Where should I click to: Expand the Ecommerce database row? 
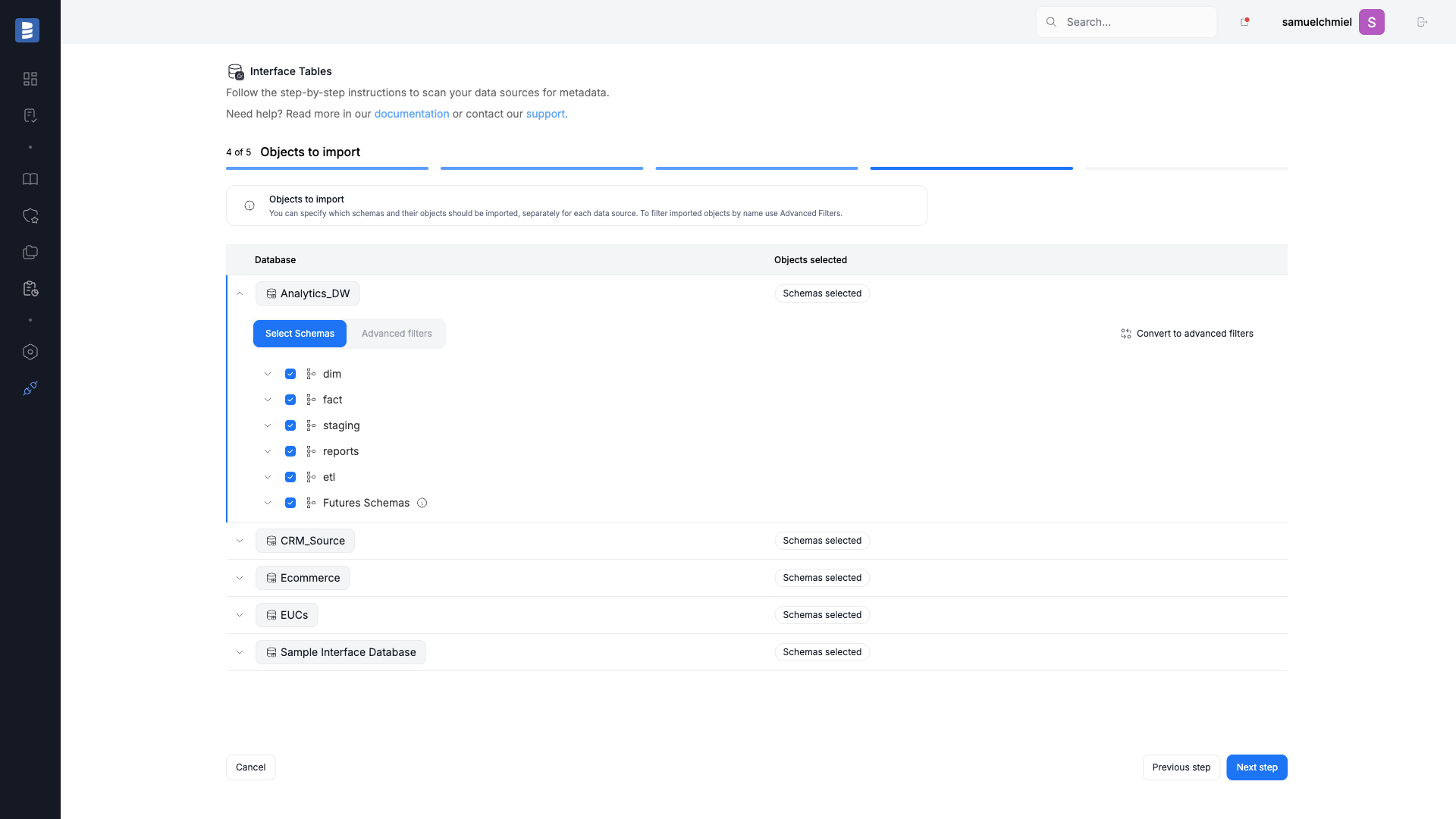[x=240, y=578]
